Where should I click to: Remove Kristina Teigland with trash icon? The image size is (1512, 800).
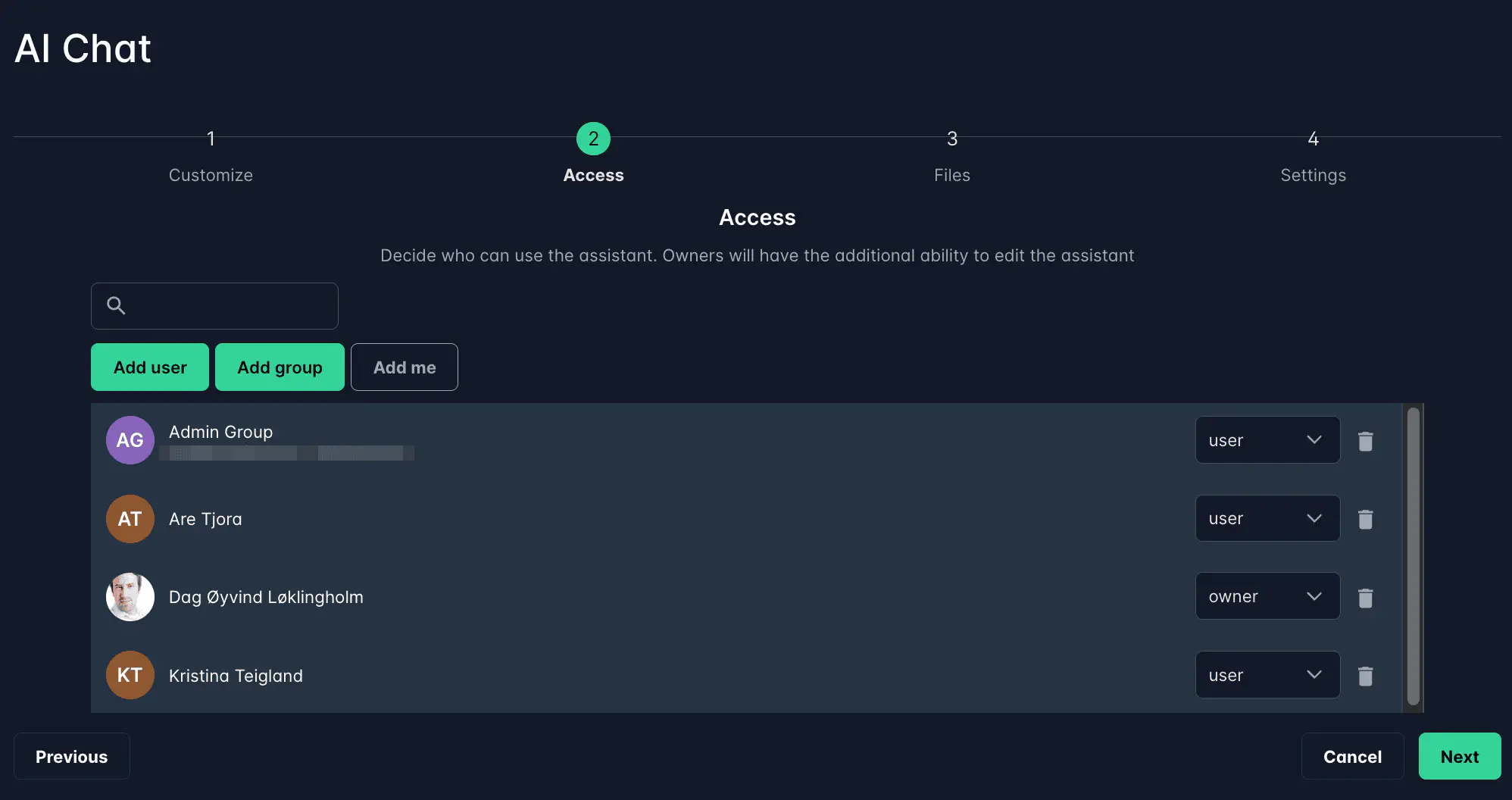click(1365, 676)
